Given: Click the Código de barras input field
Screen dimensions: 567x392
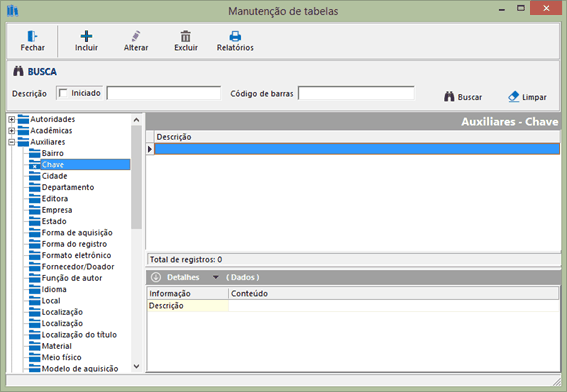Looking at the screenshot, I should pos(356,93).
